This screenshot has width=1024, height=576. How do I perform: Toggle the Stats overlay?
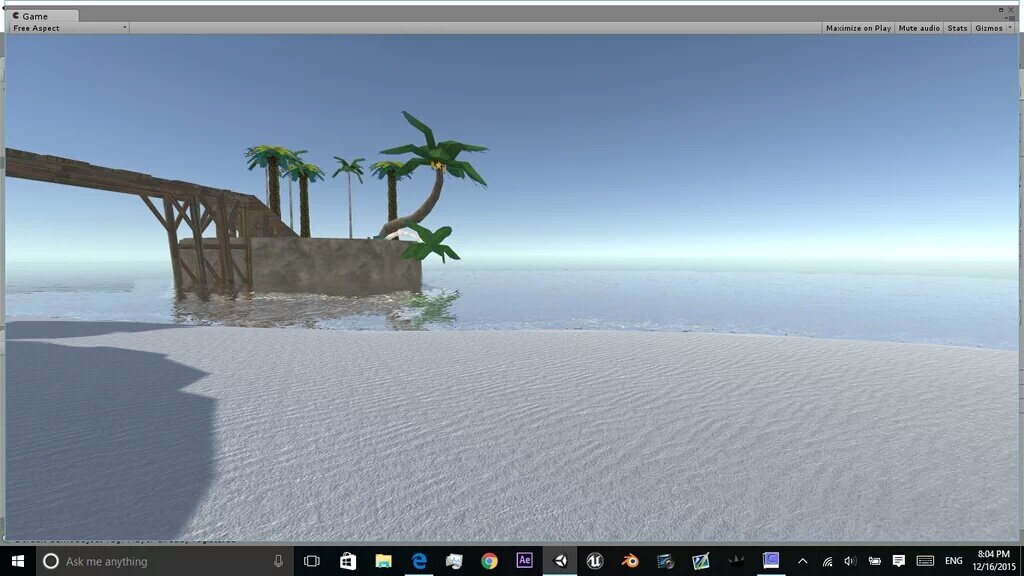[x=957, y=28]
